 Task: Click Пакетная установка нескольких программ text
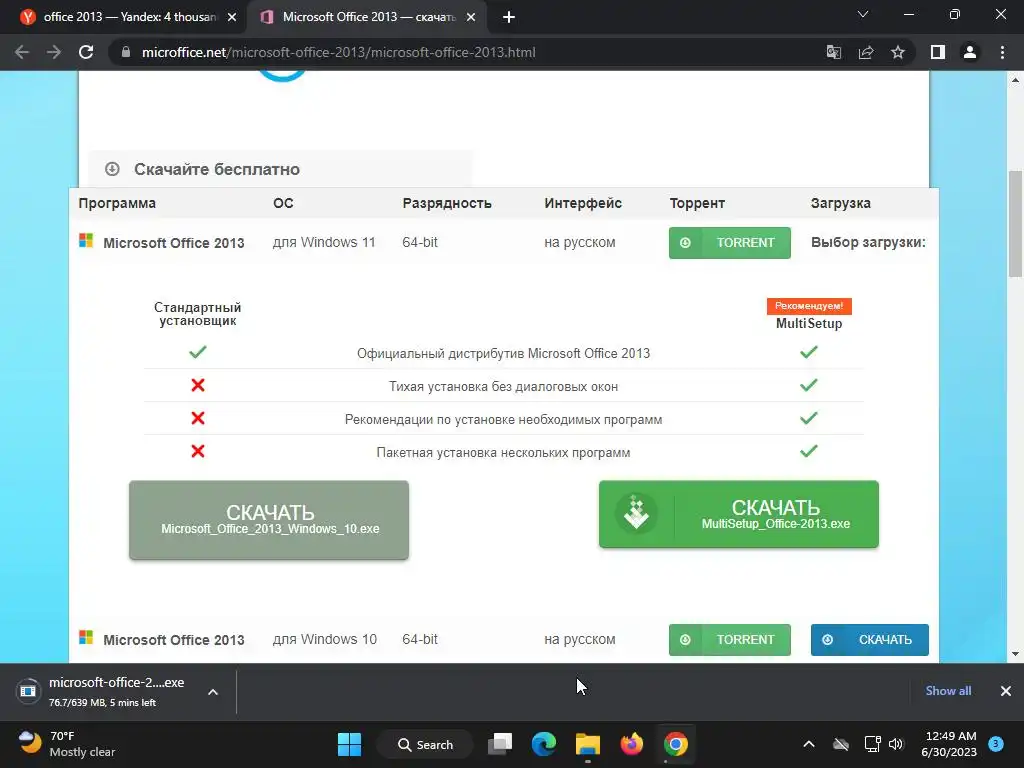(x=504, y=453)
